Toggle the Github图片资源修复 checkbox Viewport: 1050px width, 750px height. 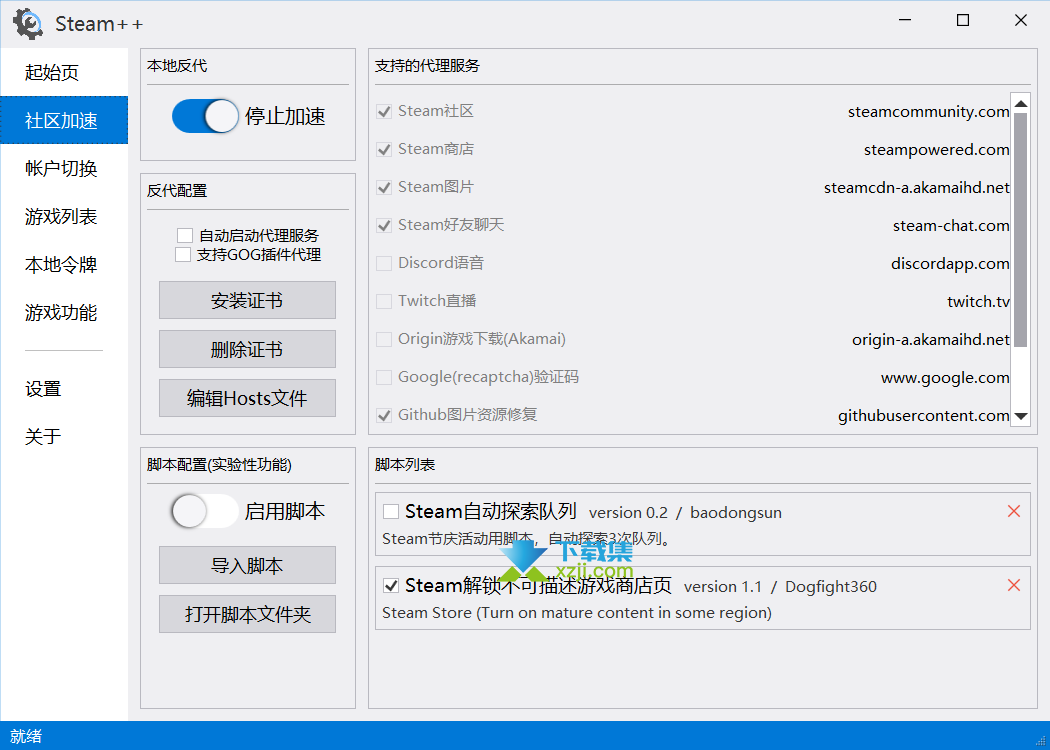pyautogui.click(x=384, y=416)
